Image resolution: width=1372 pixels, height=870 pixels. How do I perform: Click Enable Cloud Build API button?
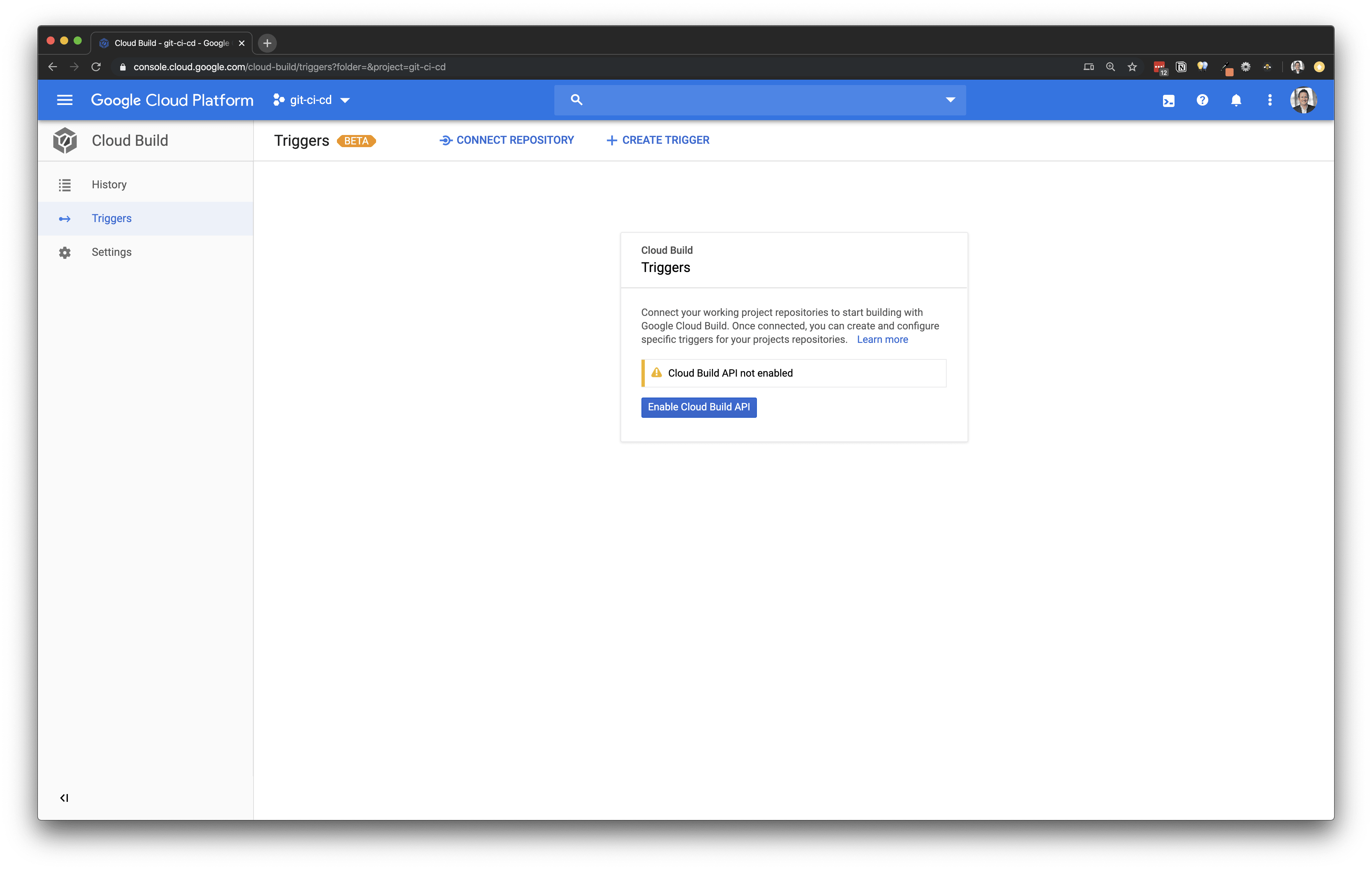pyautogui.click(x=698, y=407)
